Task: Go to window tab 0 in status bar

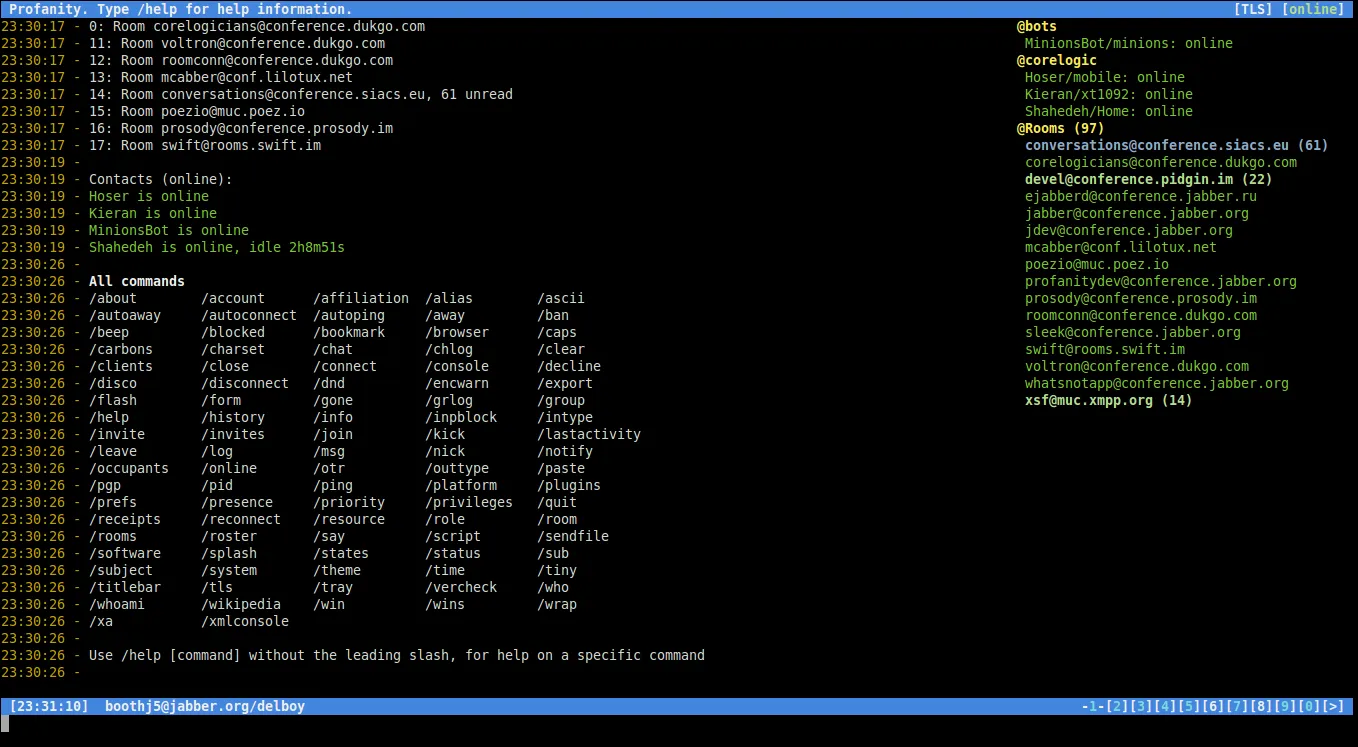Action: (x=1309, y=706)
